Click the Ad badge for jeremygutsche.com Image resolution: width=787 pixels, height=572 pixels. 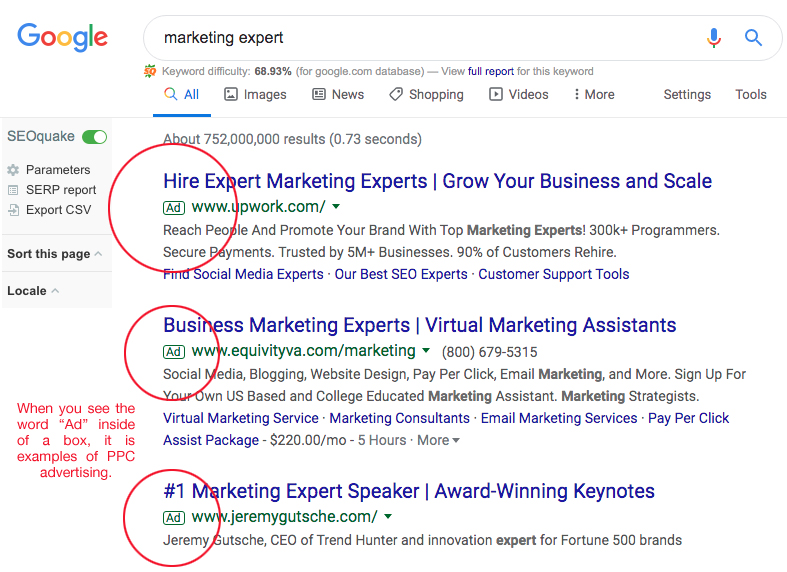point(174,517)
